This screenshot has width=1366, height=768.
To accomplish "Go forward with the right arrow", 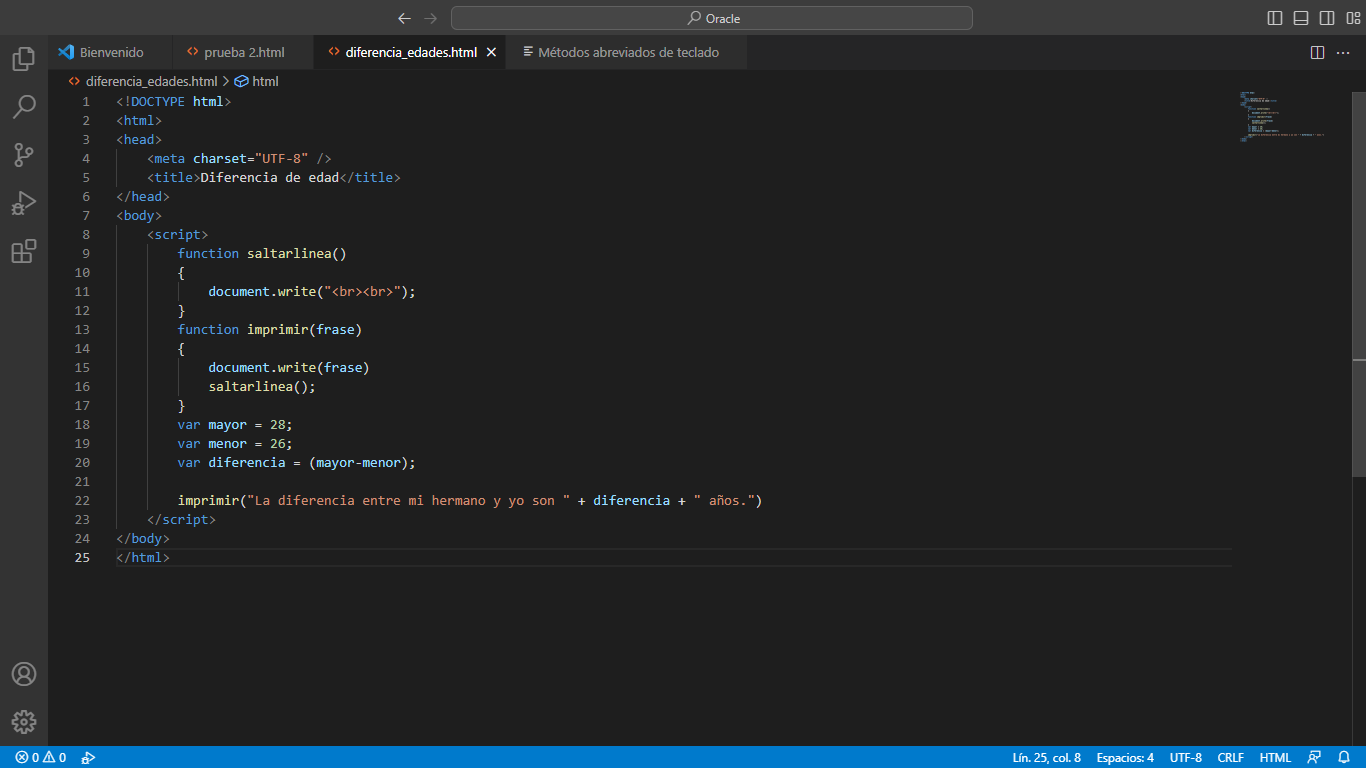I will (x=431, y=18).
